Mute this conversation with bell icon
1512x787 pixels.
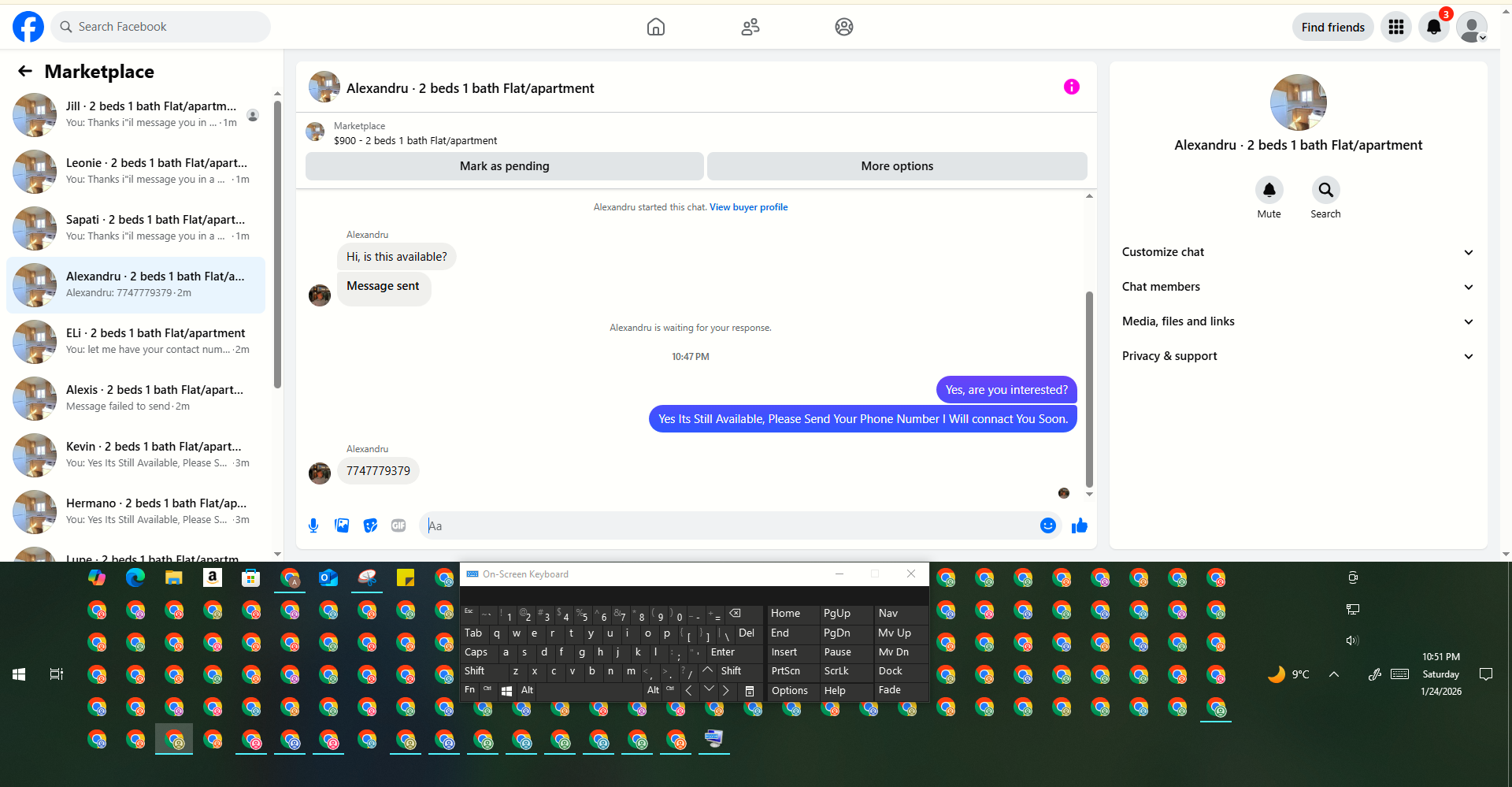click(x=1269, y=190)
